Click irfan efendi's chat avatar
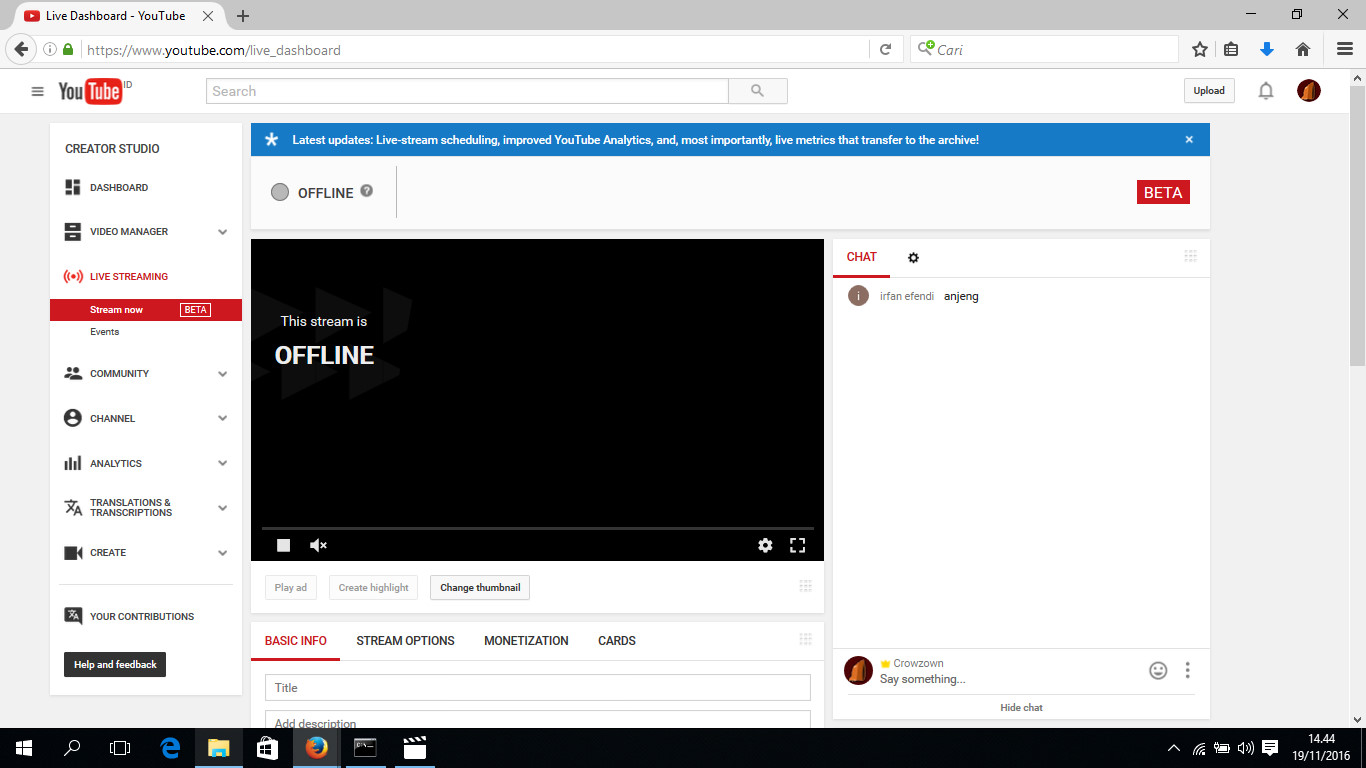 tap(858, 296)
